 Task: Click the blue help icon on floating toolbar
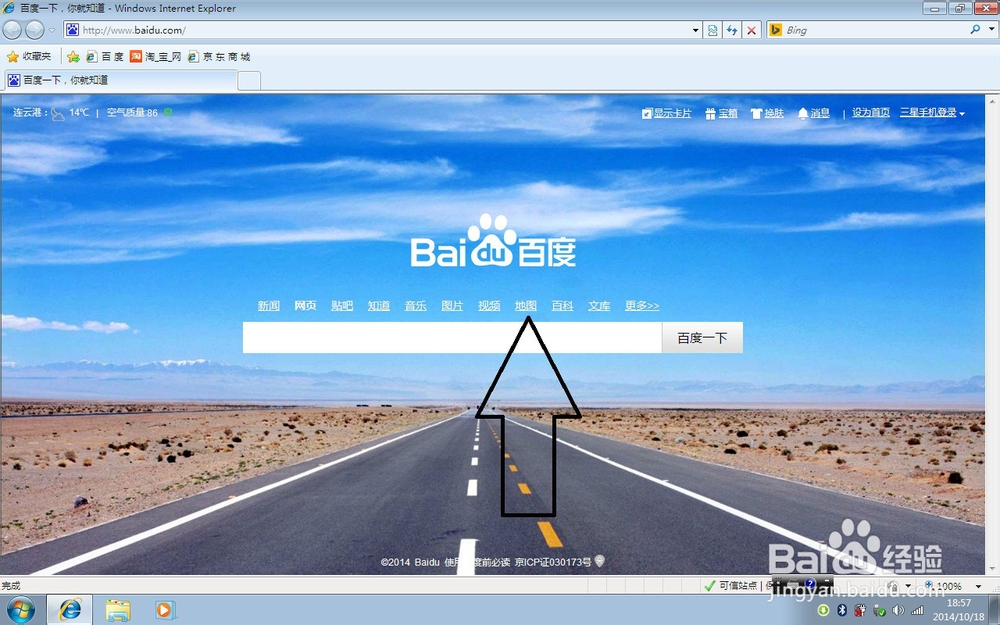tap(810, 583)
